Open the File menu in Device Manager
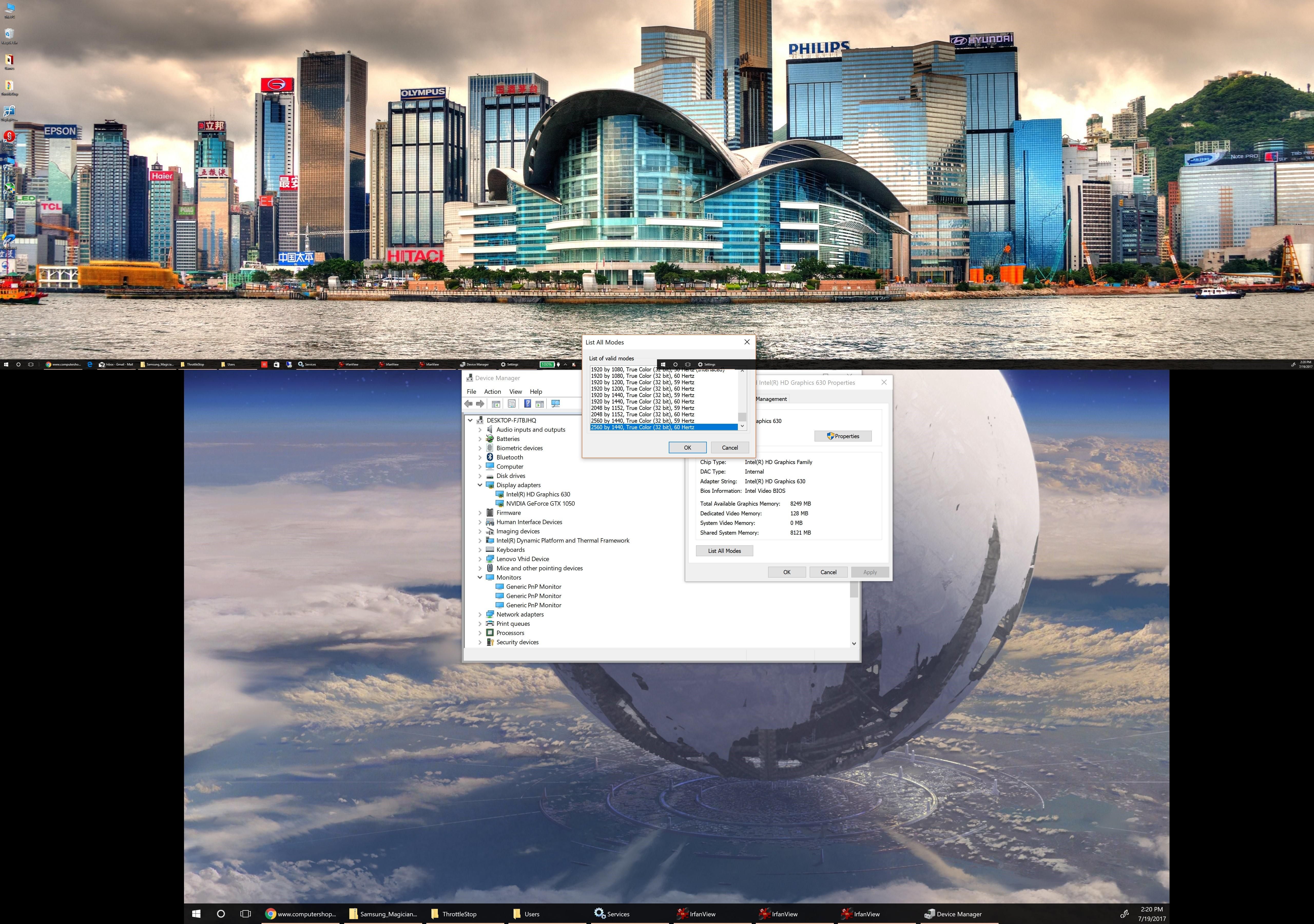The height and width of the screenshot is (924, 1314). 471,392
